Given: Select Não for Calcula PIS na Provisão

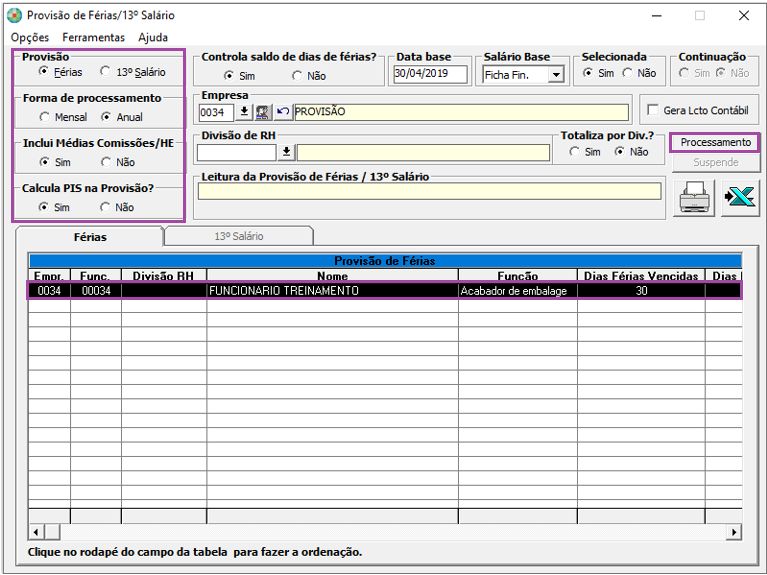Looking at the screenshot, I should point(105,207).
